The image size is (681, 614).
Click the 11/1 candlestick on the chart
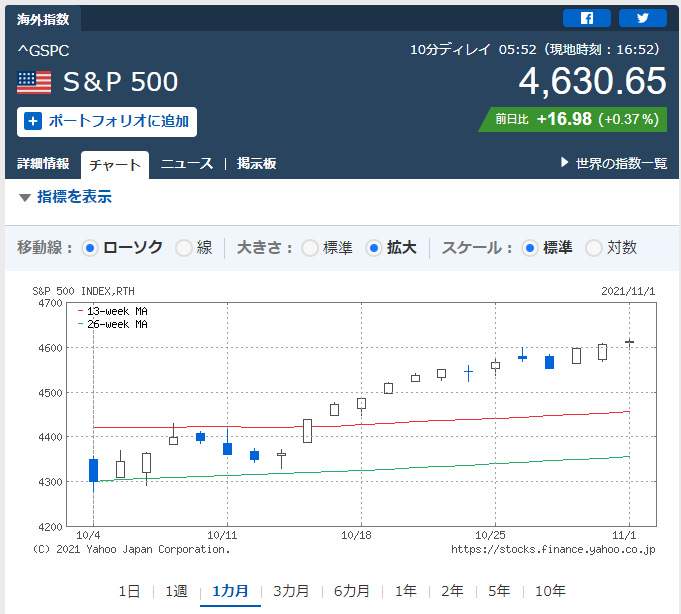(629, 342)
